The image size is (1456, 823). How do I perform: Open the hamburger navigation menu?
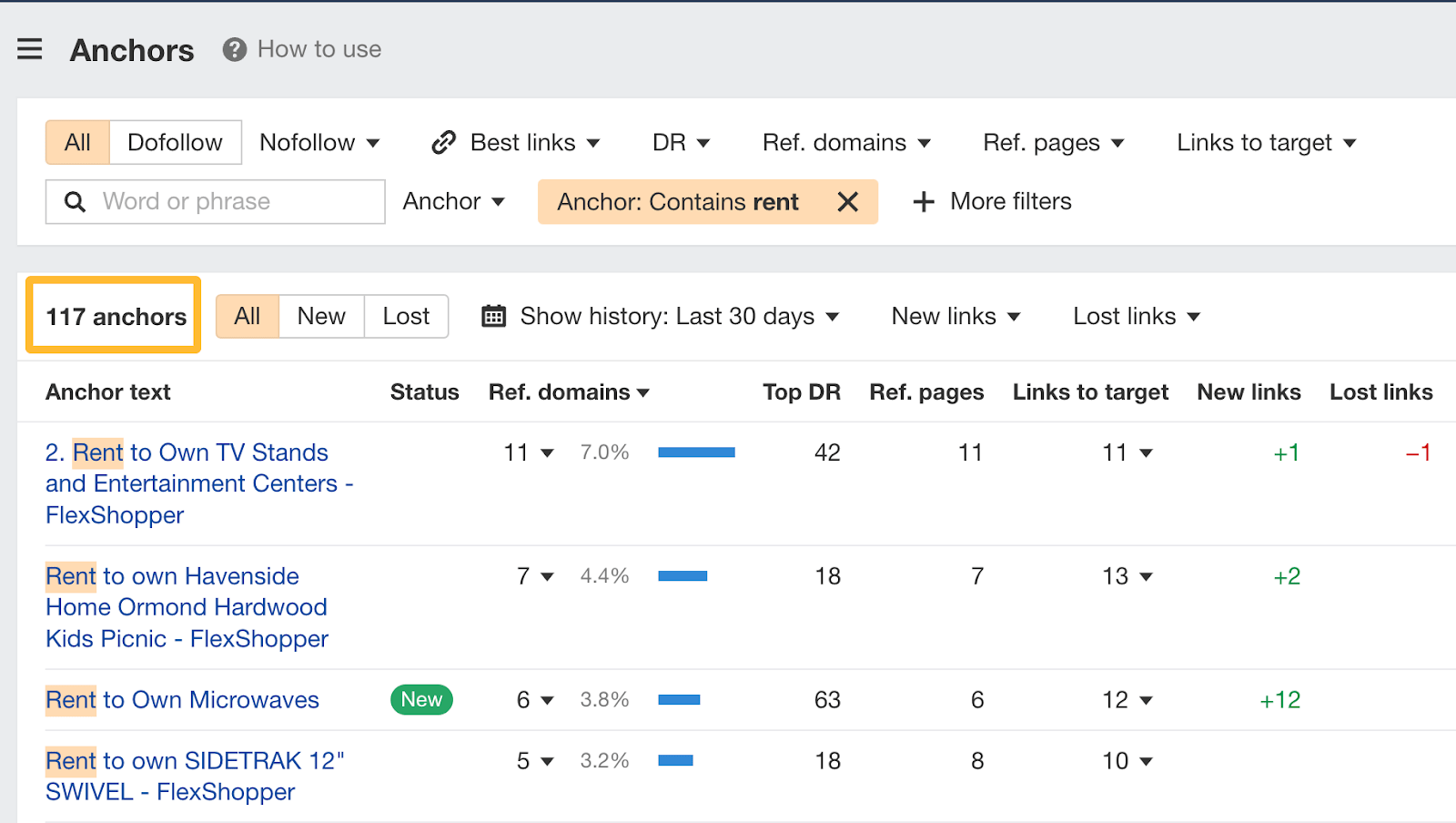point(30,49)
